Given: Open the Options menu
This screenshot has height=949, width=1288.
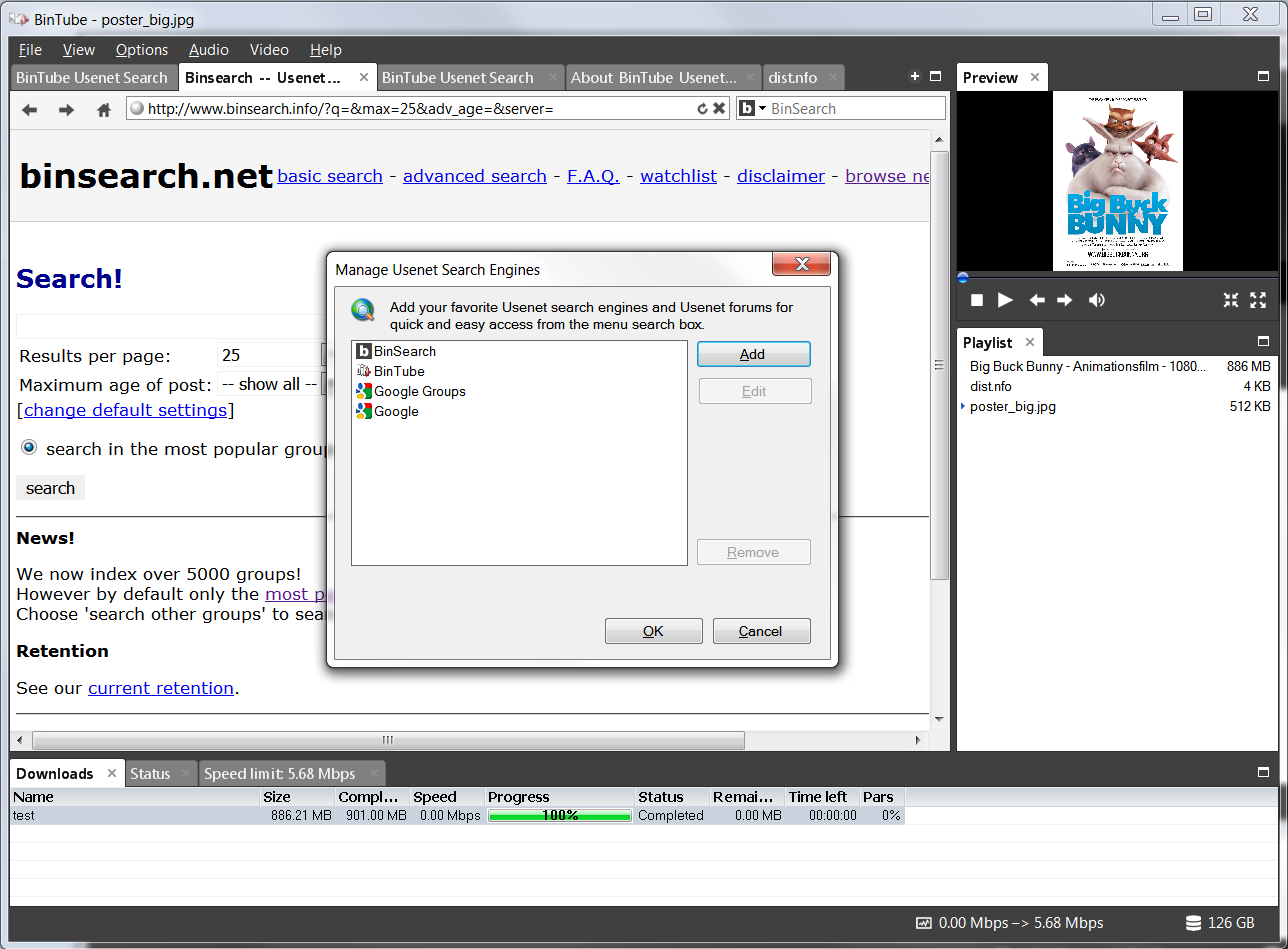Looking at the screenshot, I should tap(142, 50).
